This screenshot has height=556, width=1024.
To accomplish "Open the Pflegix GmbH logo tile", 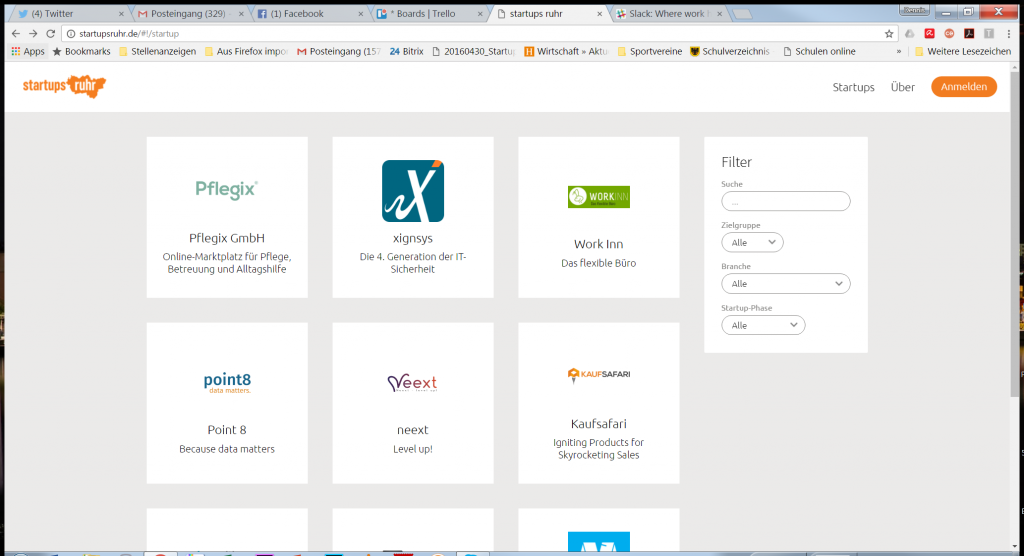I will tap(226, 189).
